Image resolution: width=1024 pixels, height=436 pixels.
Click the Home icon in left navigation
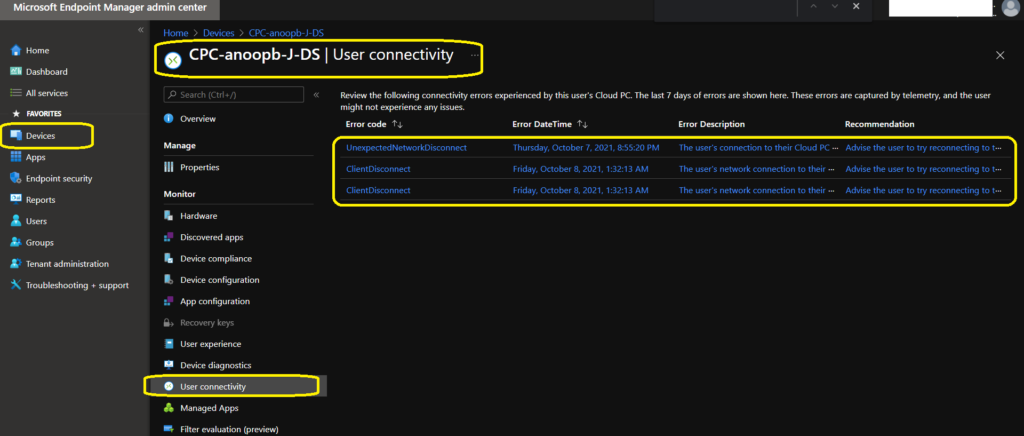pos(16,51)
